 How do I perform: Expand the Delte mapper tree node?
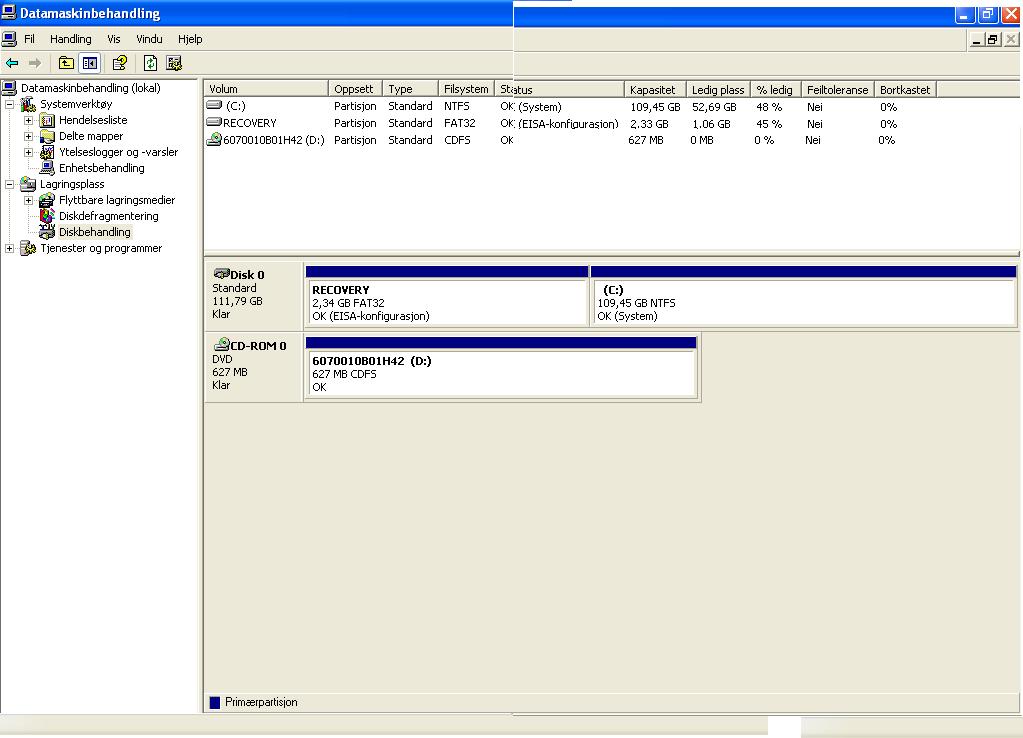coord(29,136)
